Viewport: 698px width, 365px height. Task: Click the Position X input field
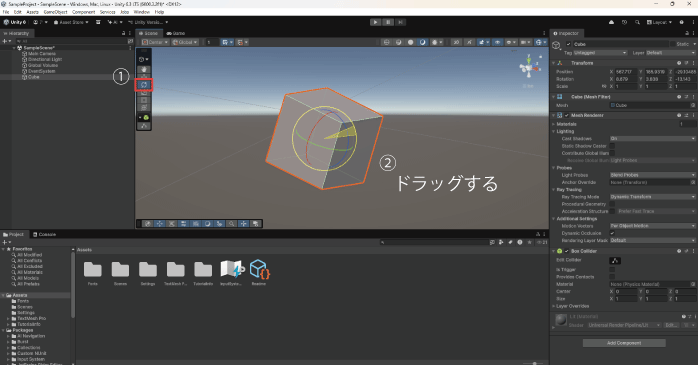[x=626, y=72]
